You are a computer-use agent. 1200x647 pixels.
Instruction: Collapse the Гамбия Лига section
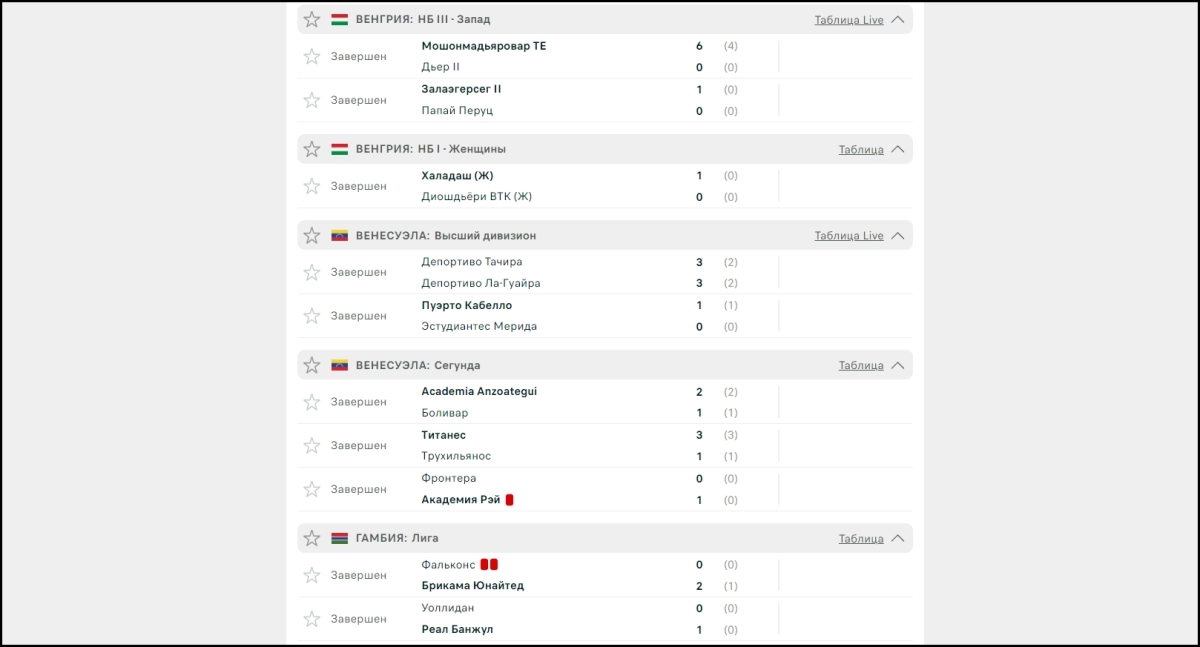[897, 538]
